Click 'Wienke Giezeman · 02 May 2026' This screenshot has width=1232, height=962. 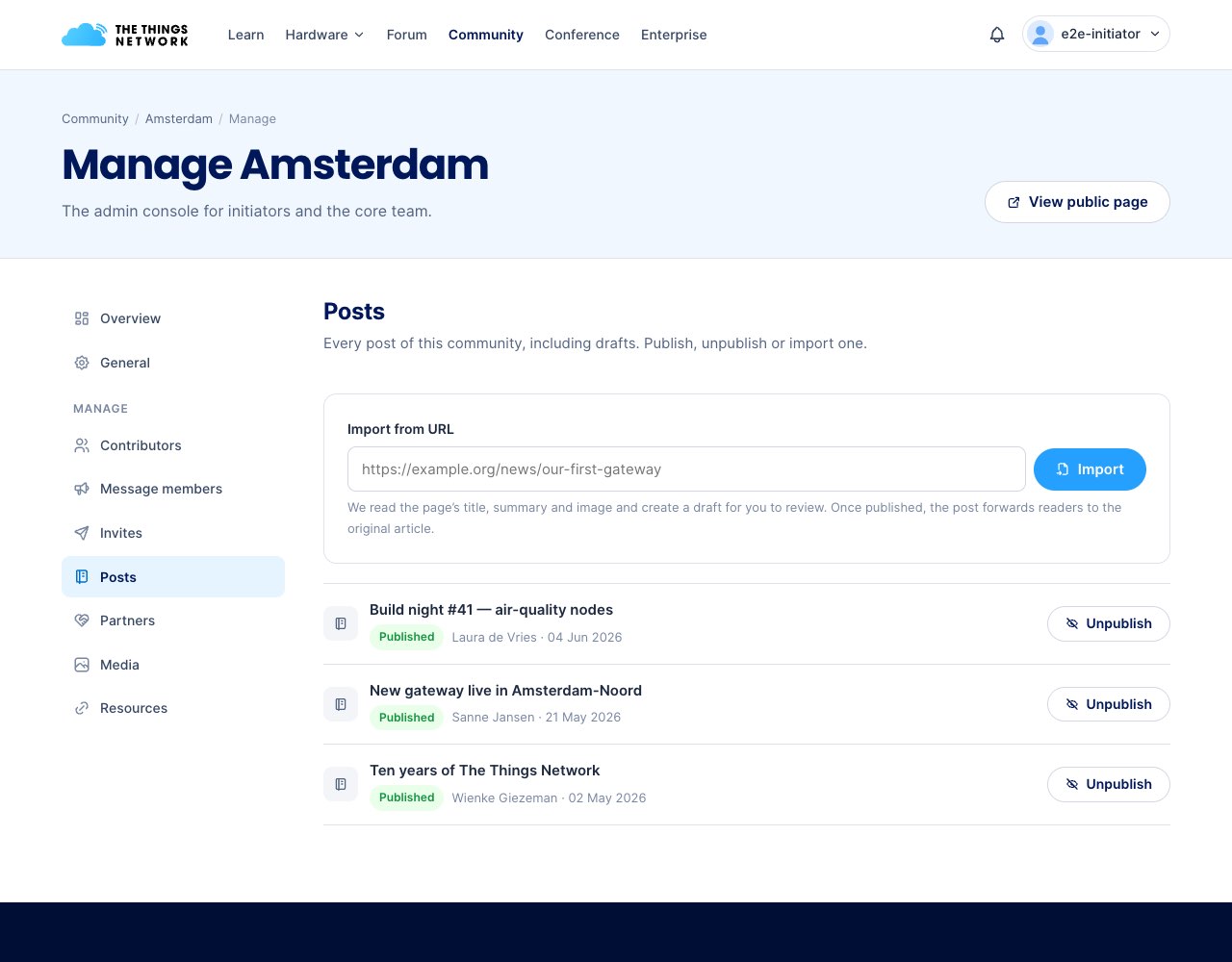pos(549,797)
